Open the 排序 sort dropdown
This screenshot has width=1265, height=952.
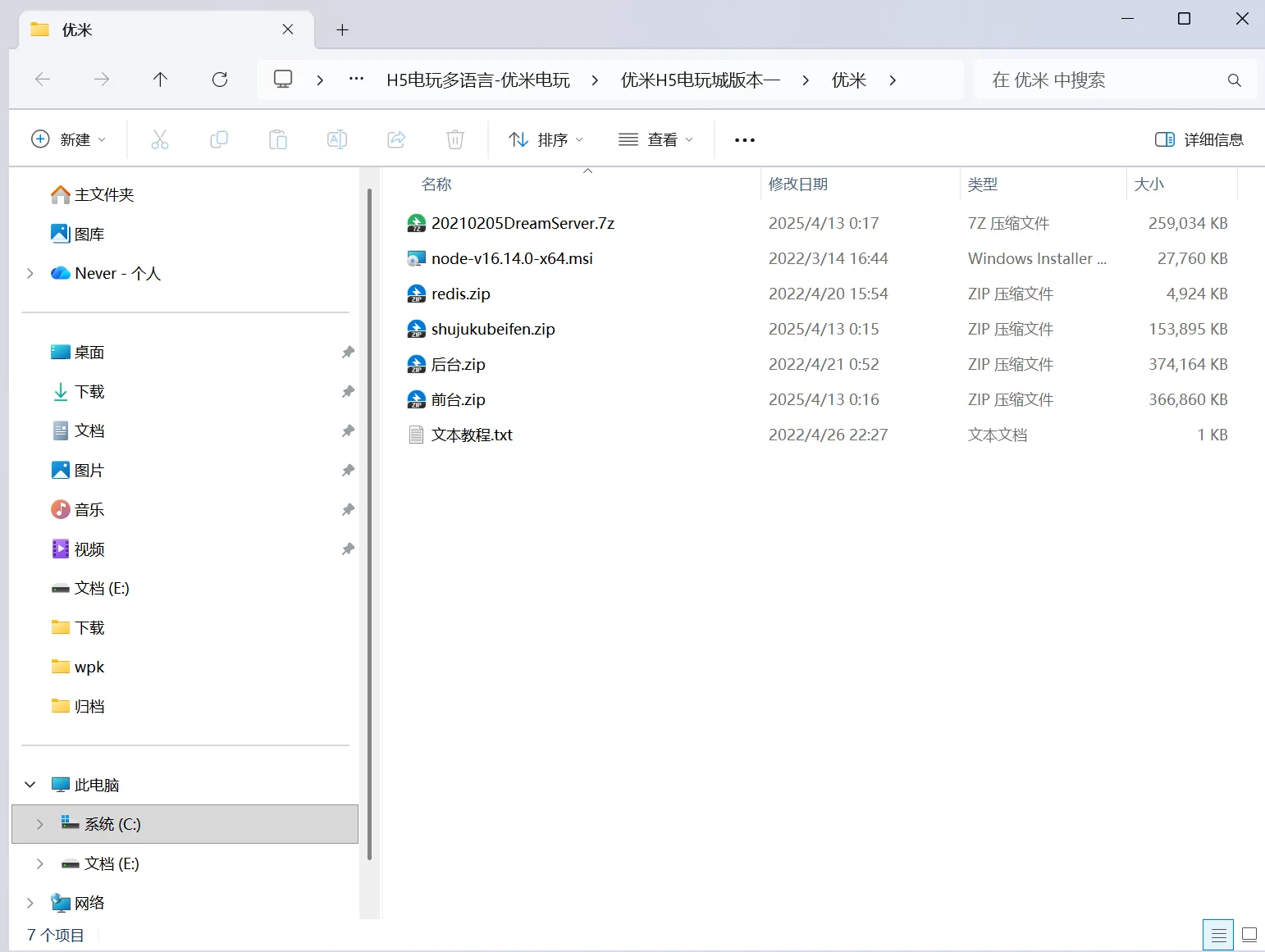pos(546,139)
